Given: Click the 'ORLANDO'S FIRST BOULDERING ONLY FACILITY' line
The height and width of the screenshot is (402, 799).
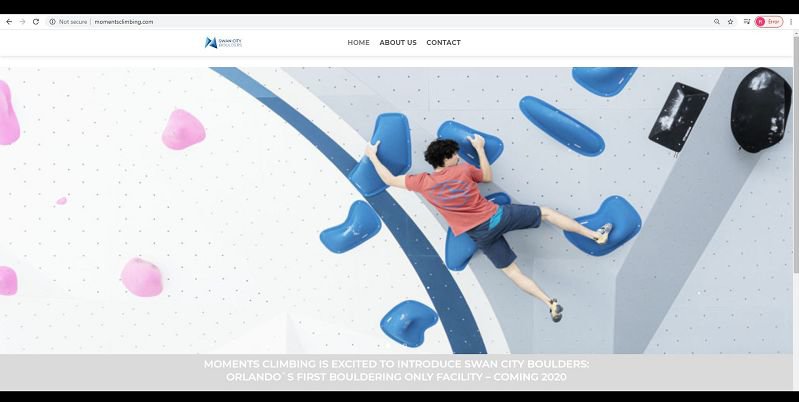Looking at the screenshot, I should [x=396, y=378].
